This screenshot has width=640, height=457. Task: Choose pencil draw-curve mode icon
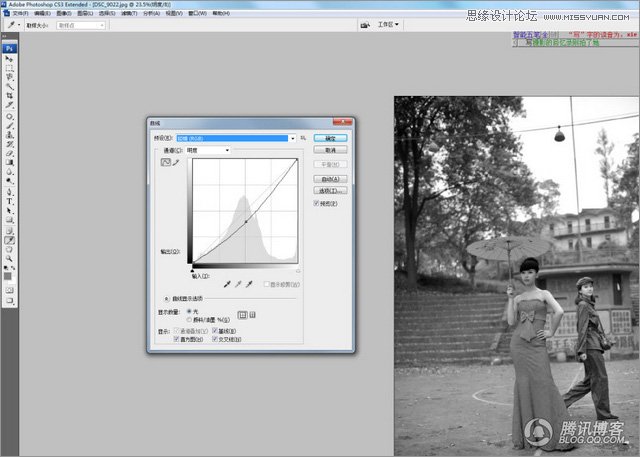(176, 162)
